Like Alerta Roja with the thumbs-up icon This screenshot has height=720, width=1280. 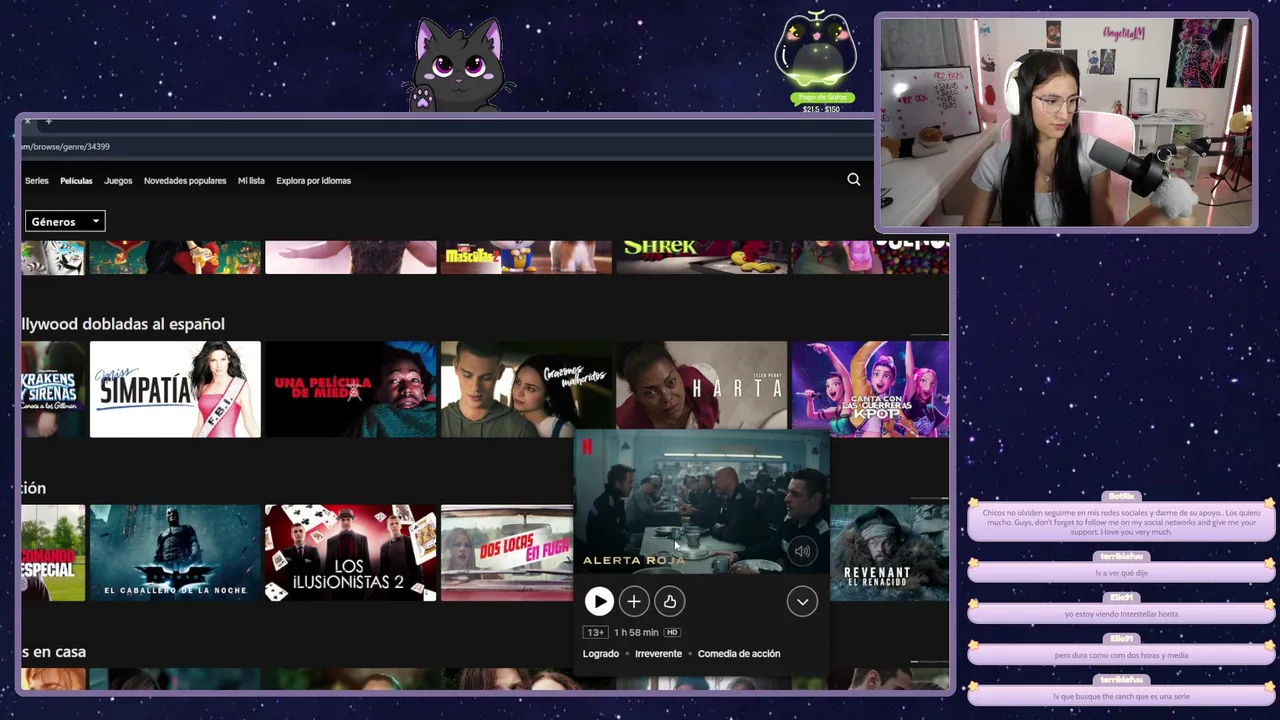[669, 601]
